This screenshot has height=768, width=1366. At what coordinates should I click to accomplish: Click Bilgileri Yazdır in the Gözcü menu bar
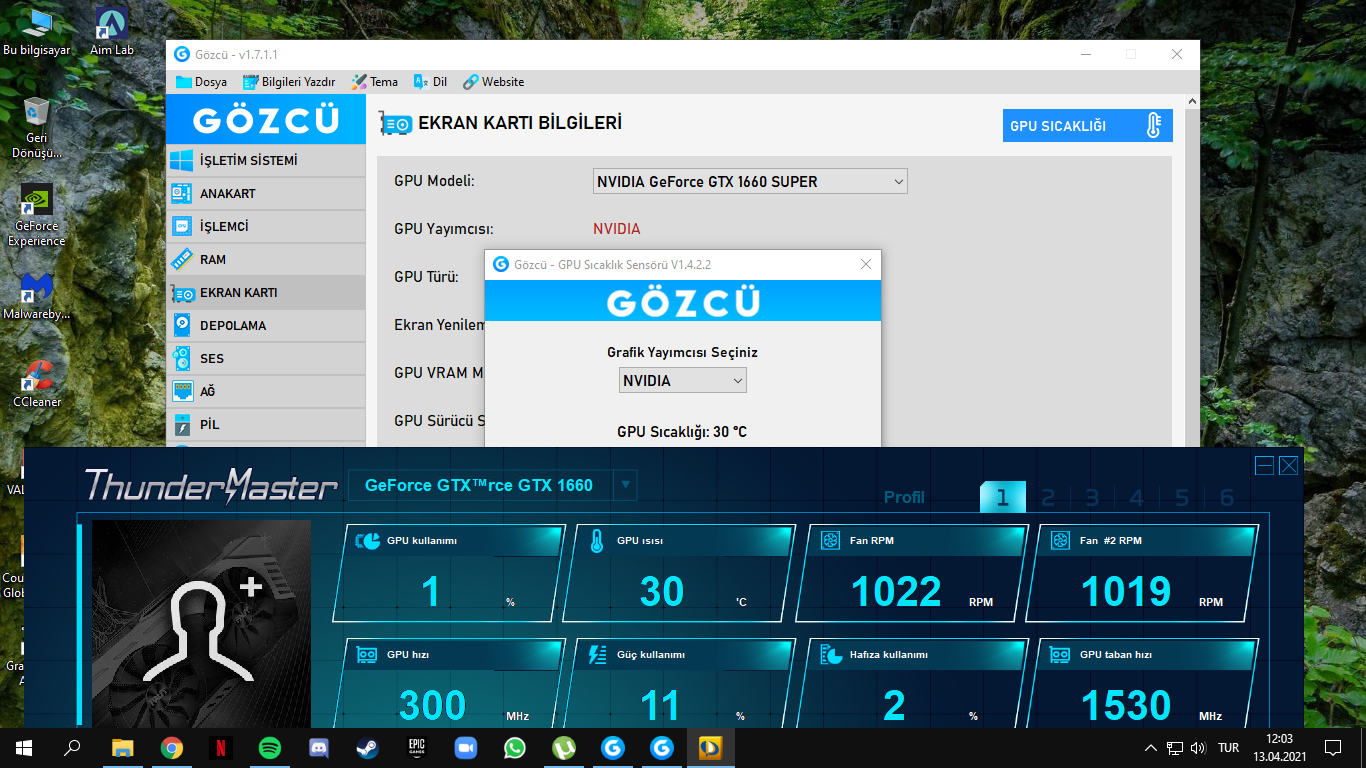(x=288, y=82)
